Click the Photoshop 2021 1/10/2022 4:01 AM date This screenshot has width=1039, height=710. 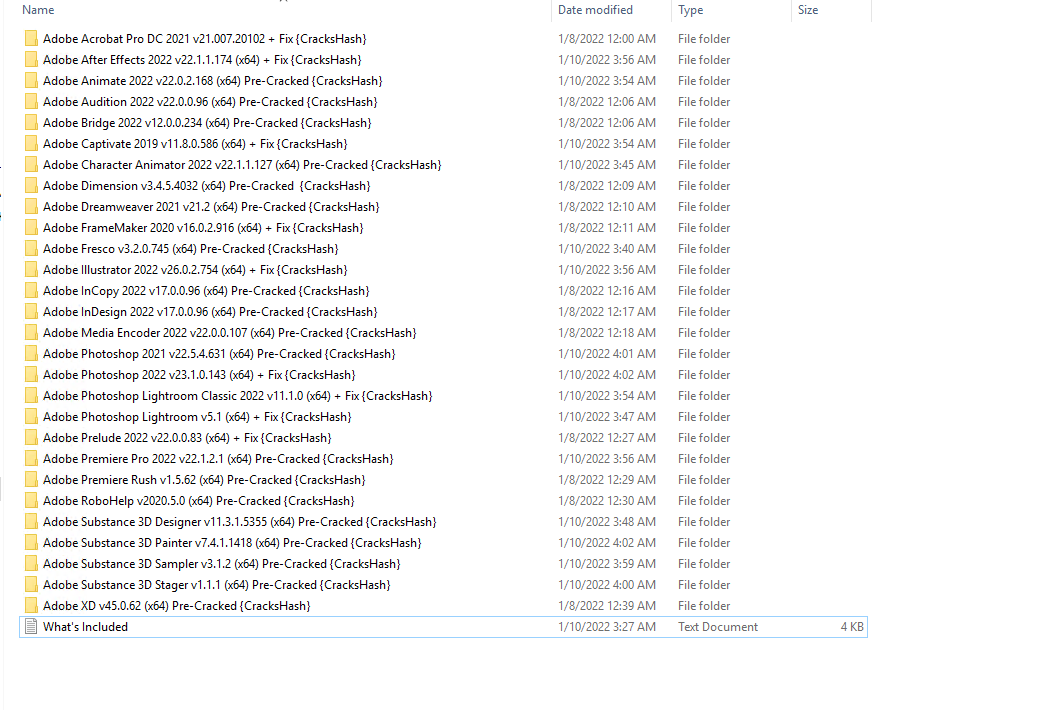(x=607, y=353)
